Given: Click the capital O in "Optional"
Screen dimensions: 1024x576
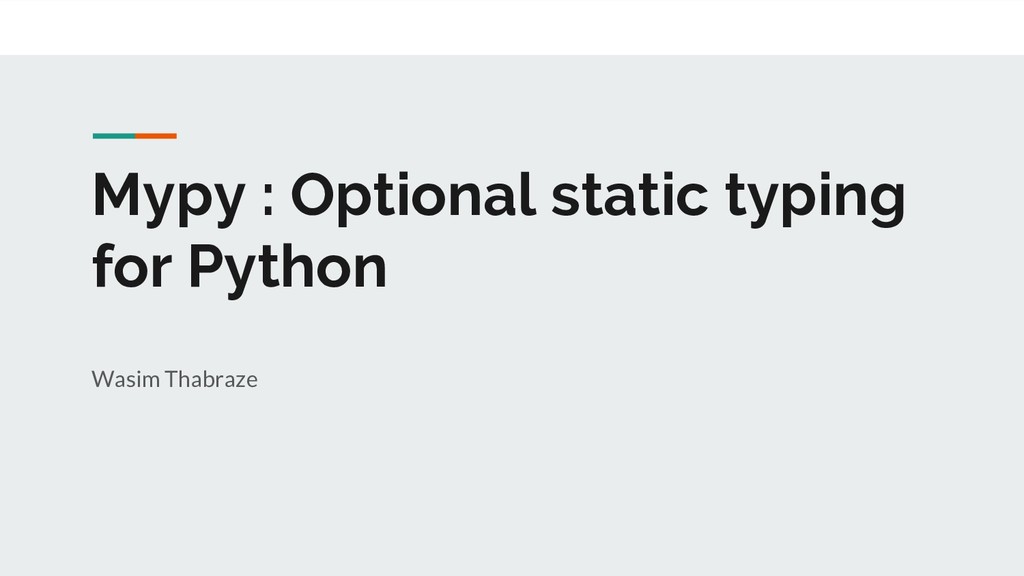Looking at the screenshot, I should click(313, 195).
